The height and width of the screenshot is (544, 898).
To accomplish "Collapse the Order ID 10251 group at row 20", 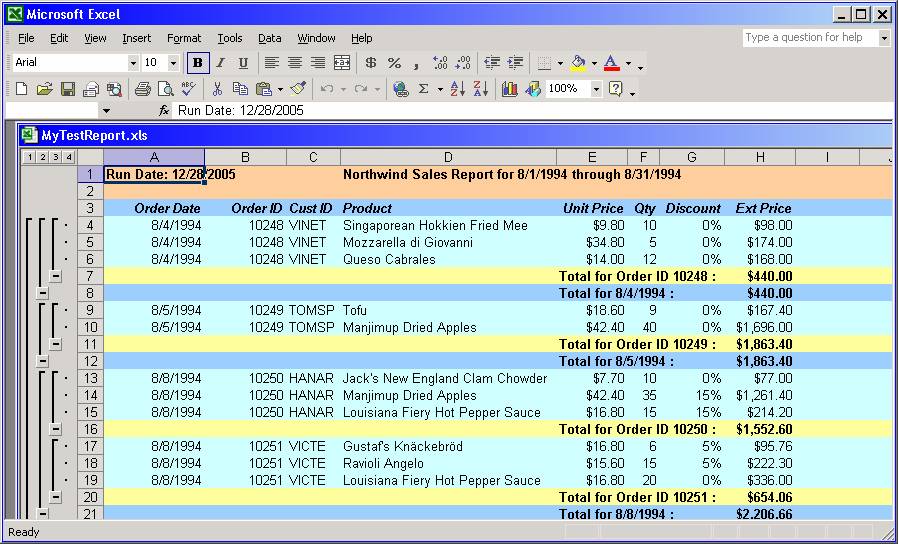I will point(56,497).
